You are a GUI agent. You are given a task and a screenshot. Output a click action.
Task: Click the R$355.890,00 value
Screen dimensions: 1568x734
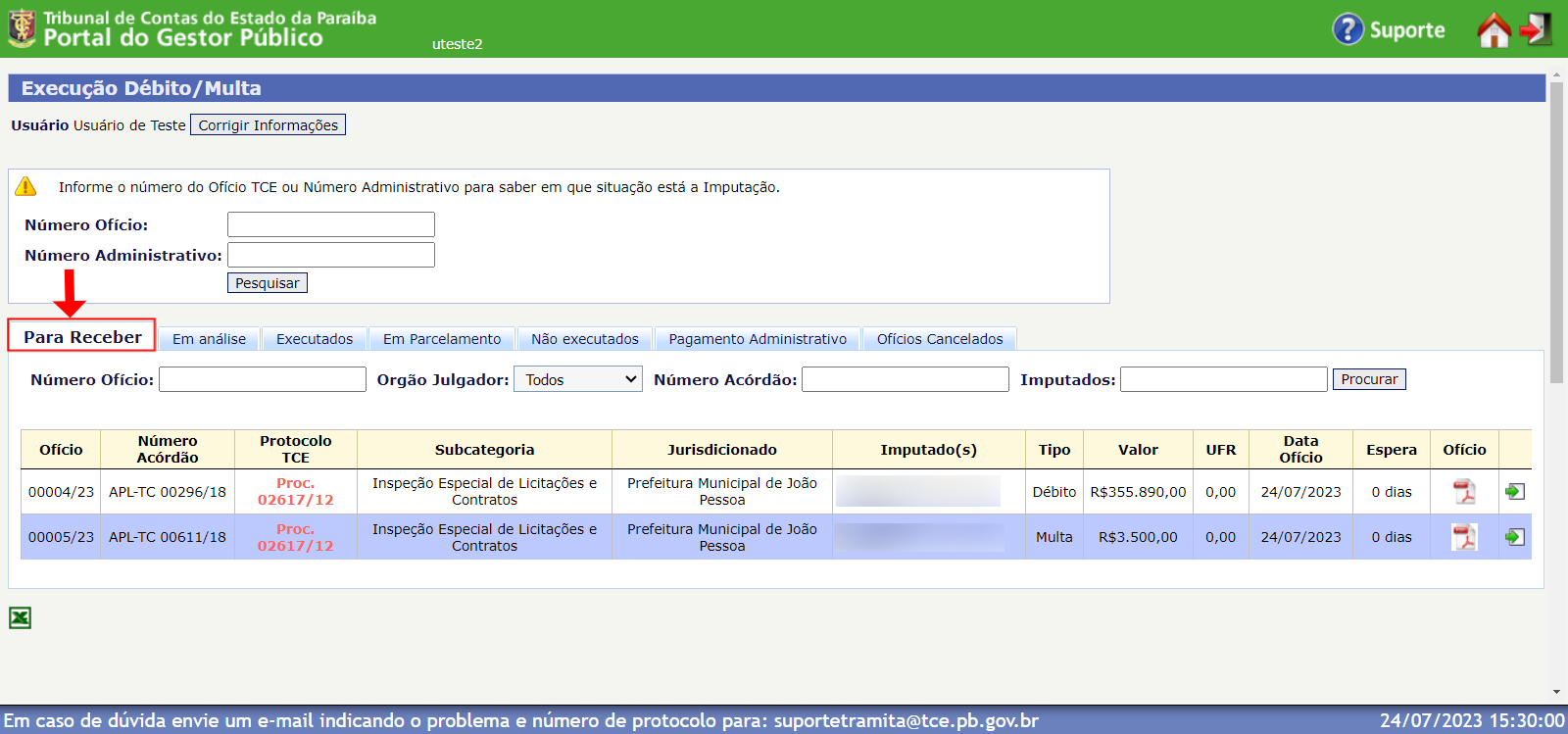pos(1138,492)
